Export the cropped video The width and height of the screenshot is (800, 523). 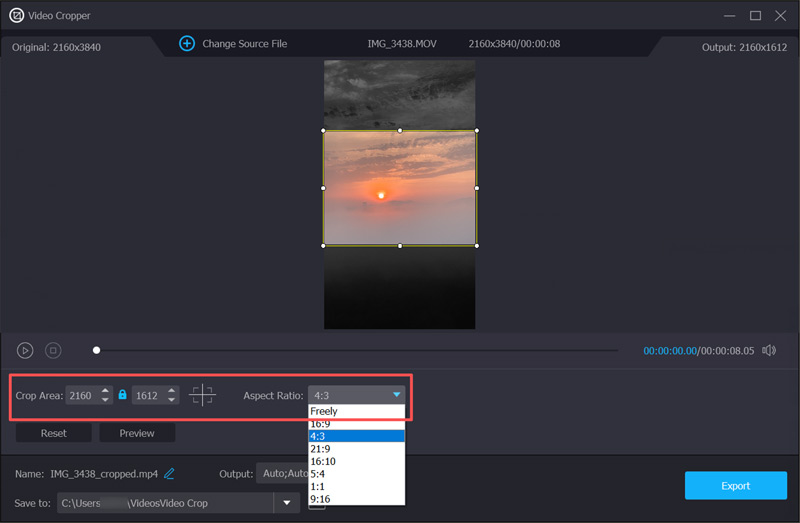pyautogui.click(x=735, y=486)
